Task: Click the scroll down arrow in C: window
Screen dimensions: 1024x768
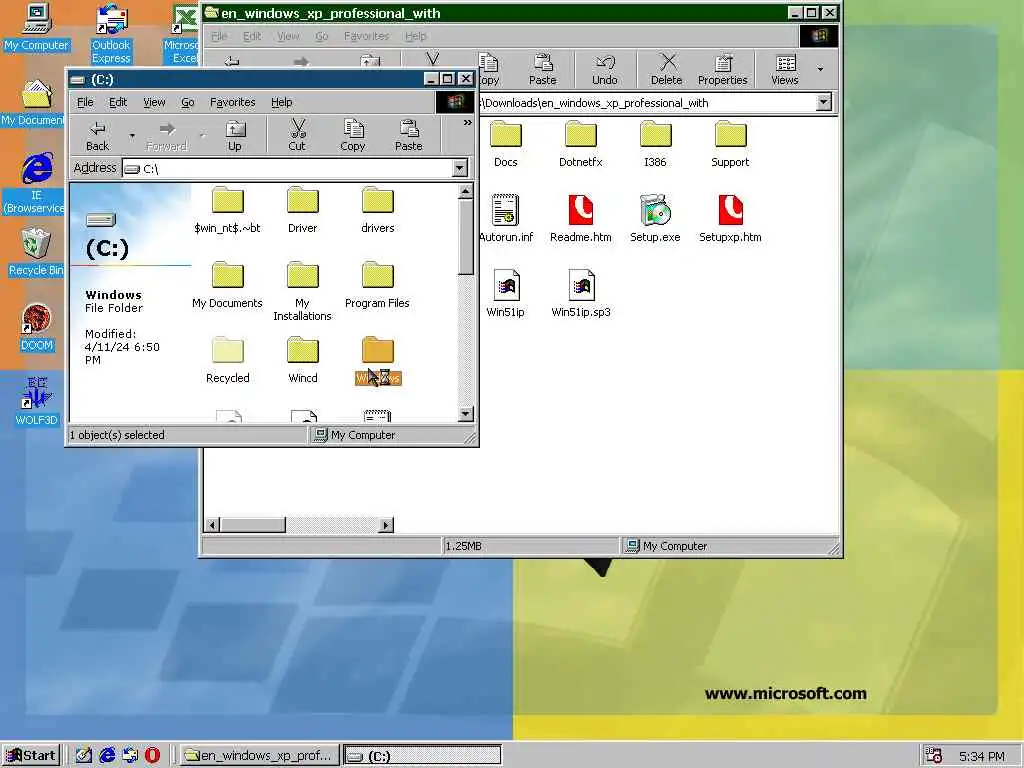Action: point(466,414)
